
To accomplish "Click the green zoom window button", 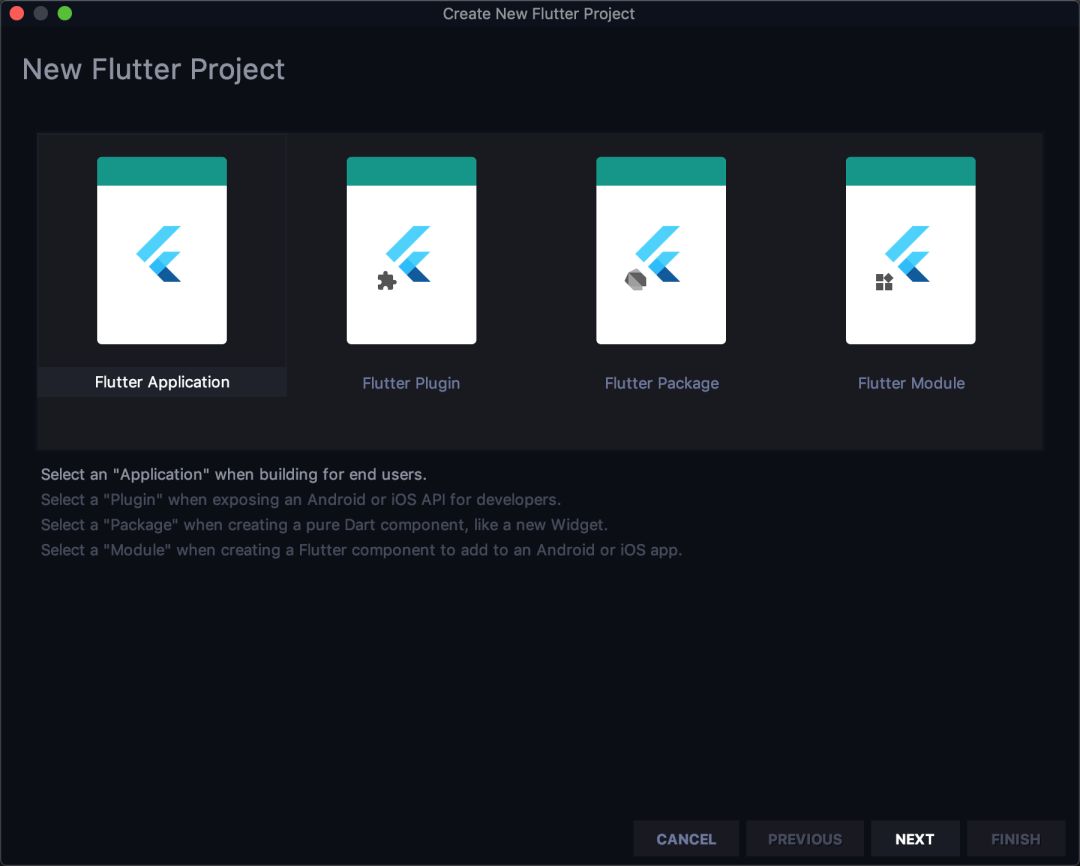I will [65, 13].
